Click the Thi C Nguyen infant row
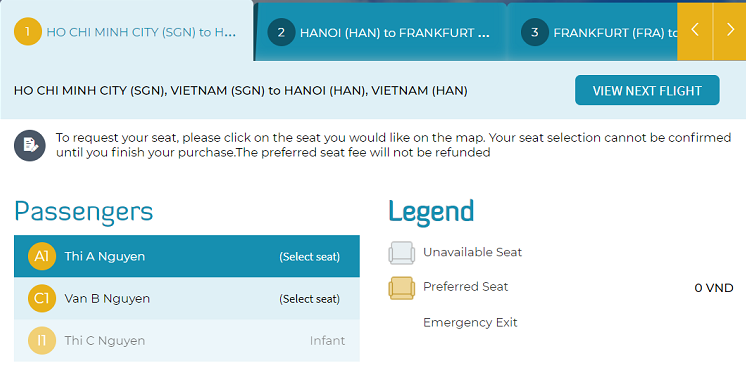746x373 pixels. pos(187,341)
